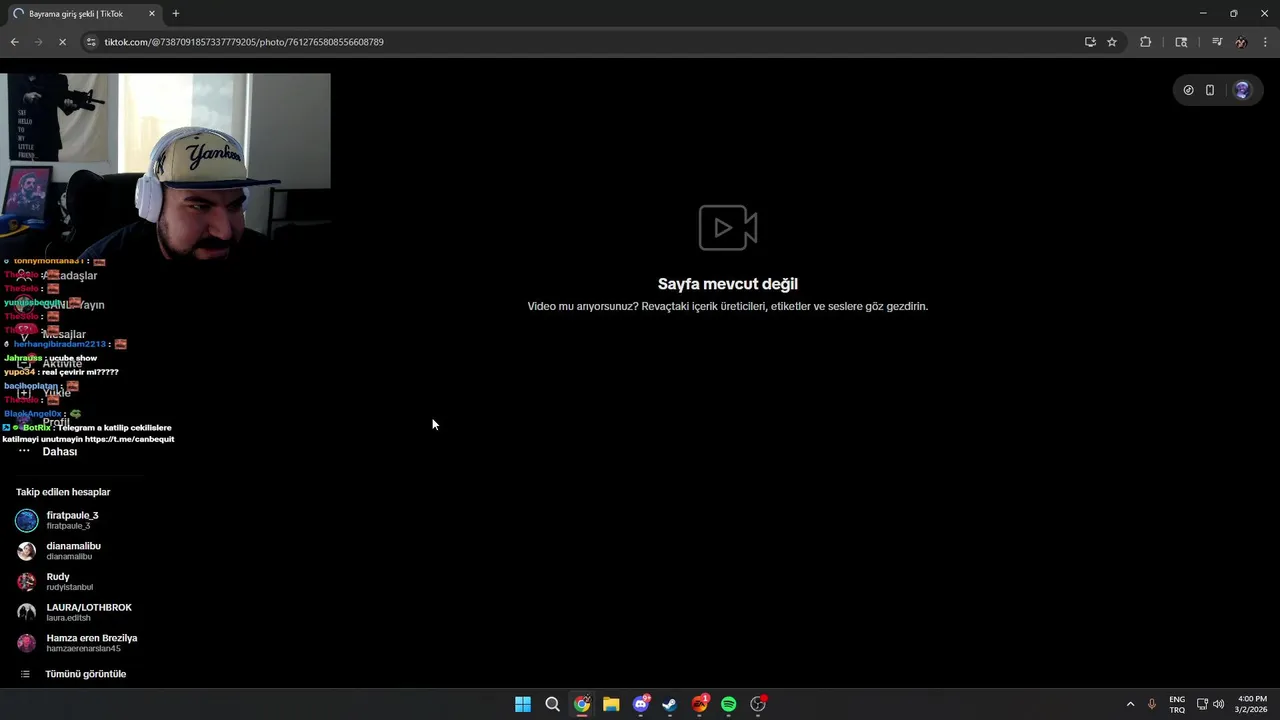
Task: Click dianamalibu profile avatar
Action: coord(27,551)
